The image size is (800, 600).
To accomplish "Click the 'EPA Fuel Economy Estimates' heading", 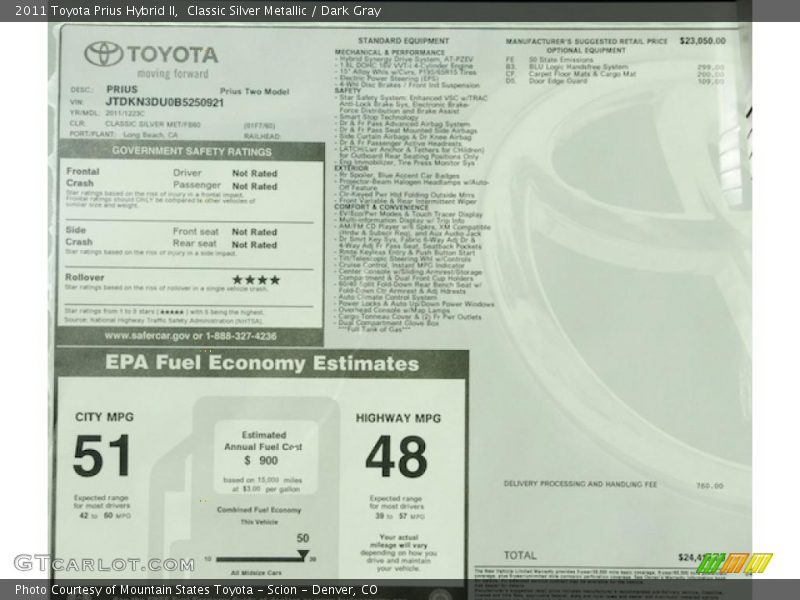I will pos(262,363).
